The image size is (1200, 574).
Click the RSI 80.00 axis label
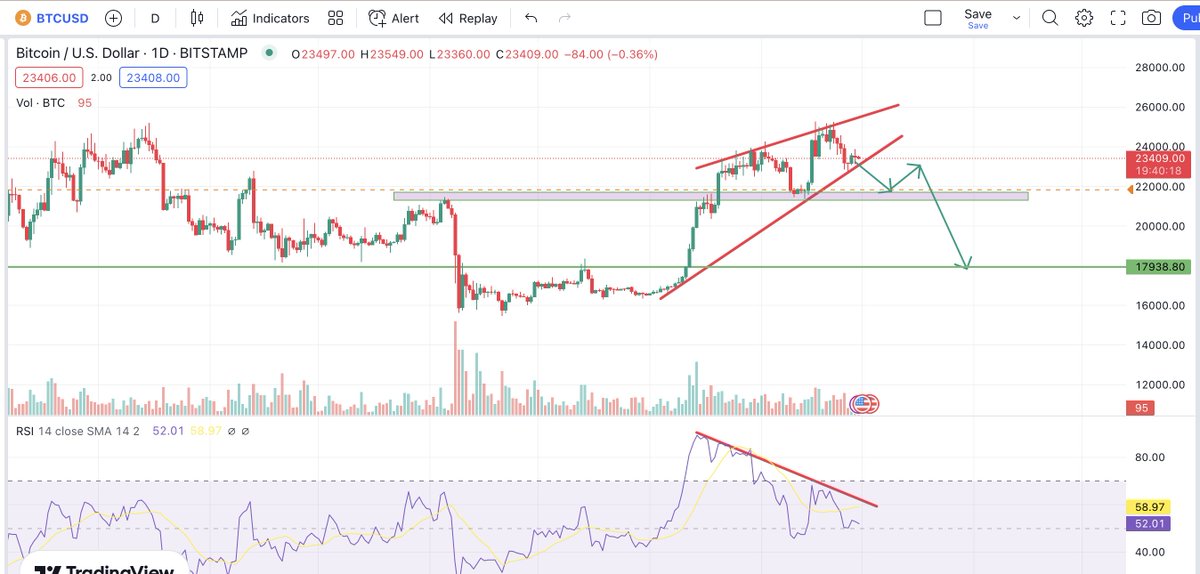click(1149, 457)
